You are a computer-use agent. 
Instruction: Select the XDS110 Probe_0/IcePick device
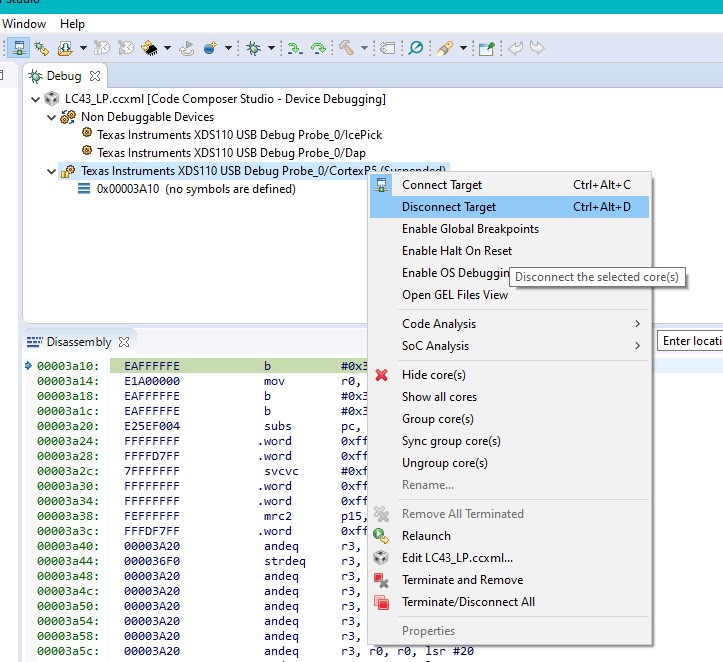click(x=239, y=135)
